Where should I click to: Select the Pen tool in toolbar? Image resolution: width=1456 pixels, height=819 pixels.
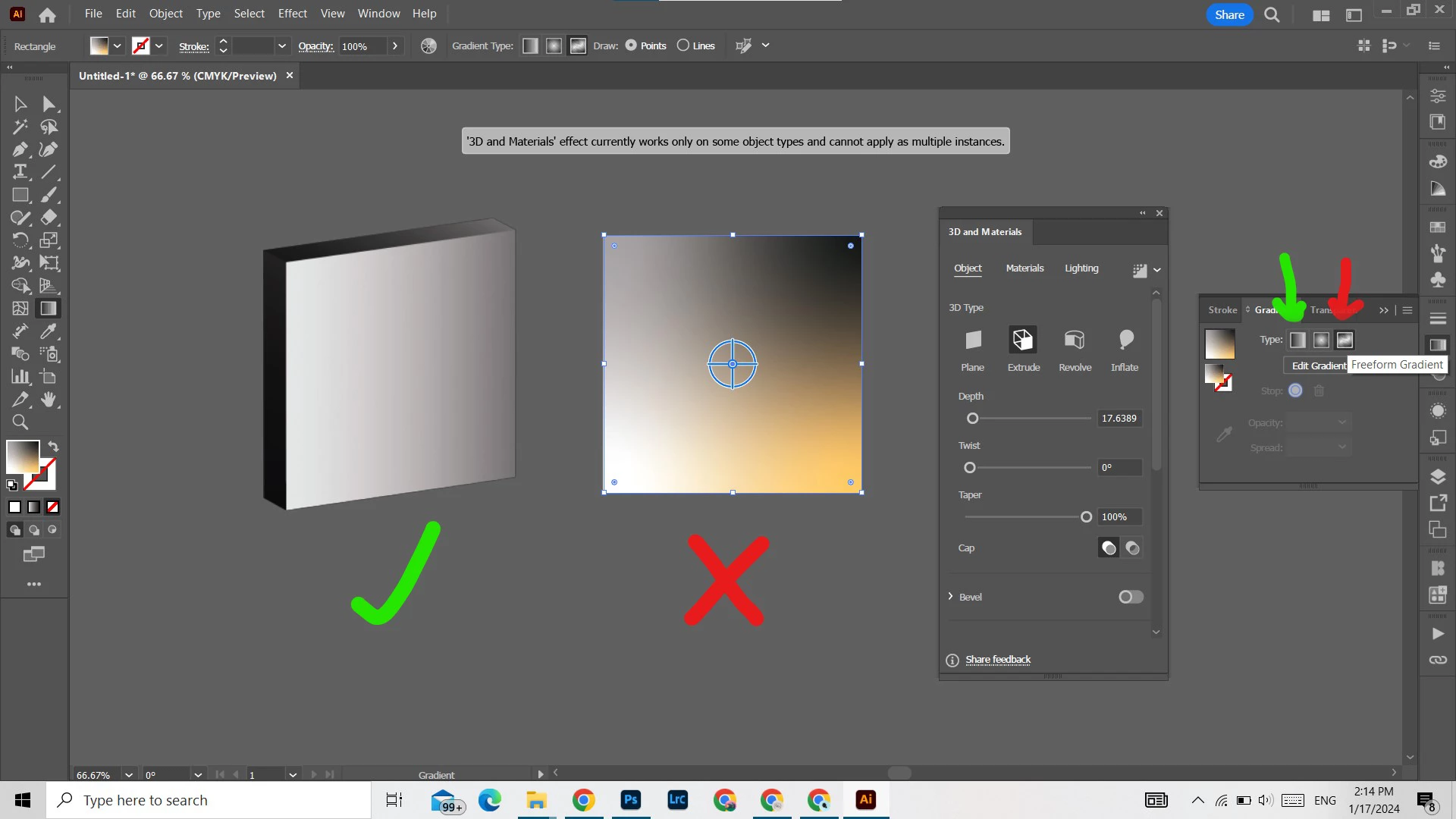[20, 149]
